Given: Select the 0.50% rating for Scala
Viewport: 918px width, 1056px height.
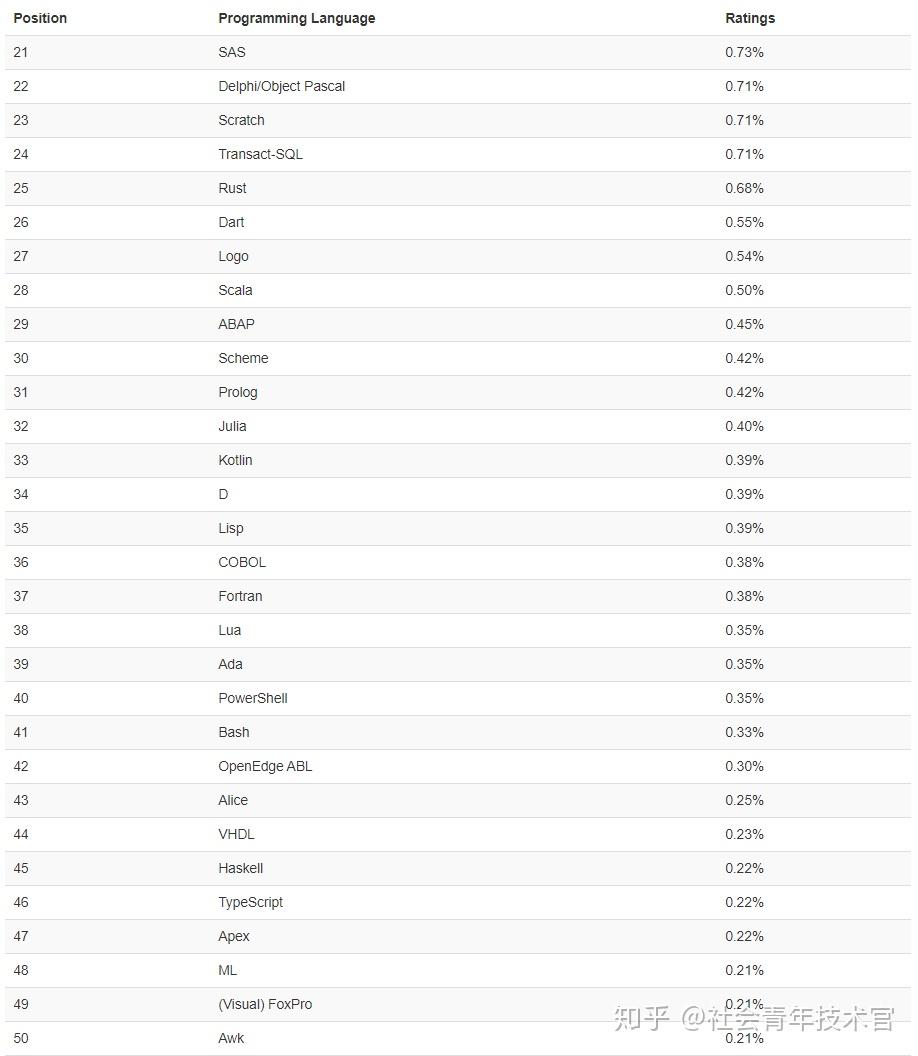Looking at the screenshot, I should coord(744,290).
